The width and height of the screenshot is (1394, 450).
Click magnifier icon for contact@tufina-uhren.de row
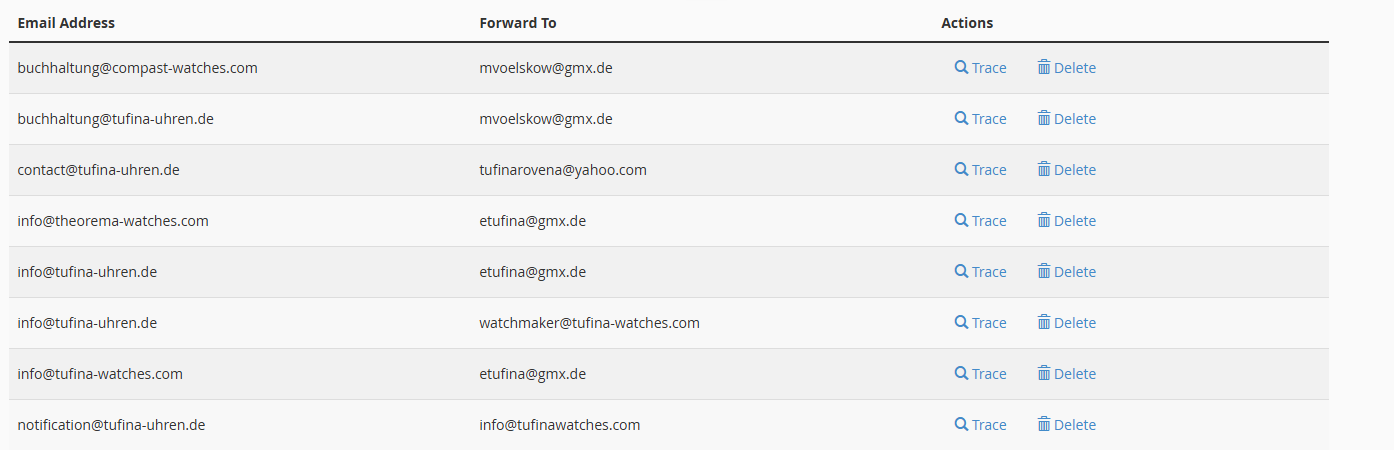click(961, 169)
